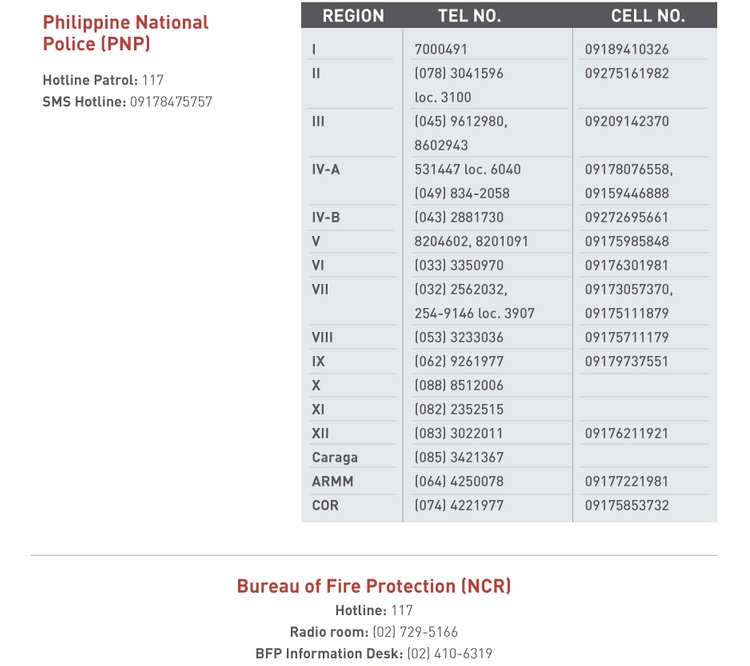750x666 pixels.
Task: Click BFP Information Desk number (02) 410-6319
Action: 449,654
